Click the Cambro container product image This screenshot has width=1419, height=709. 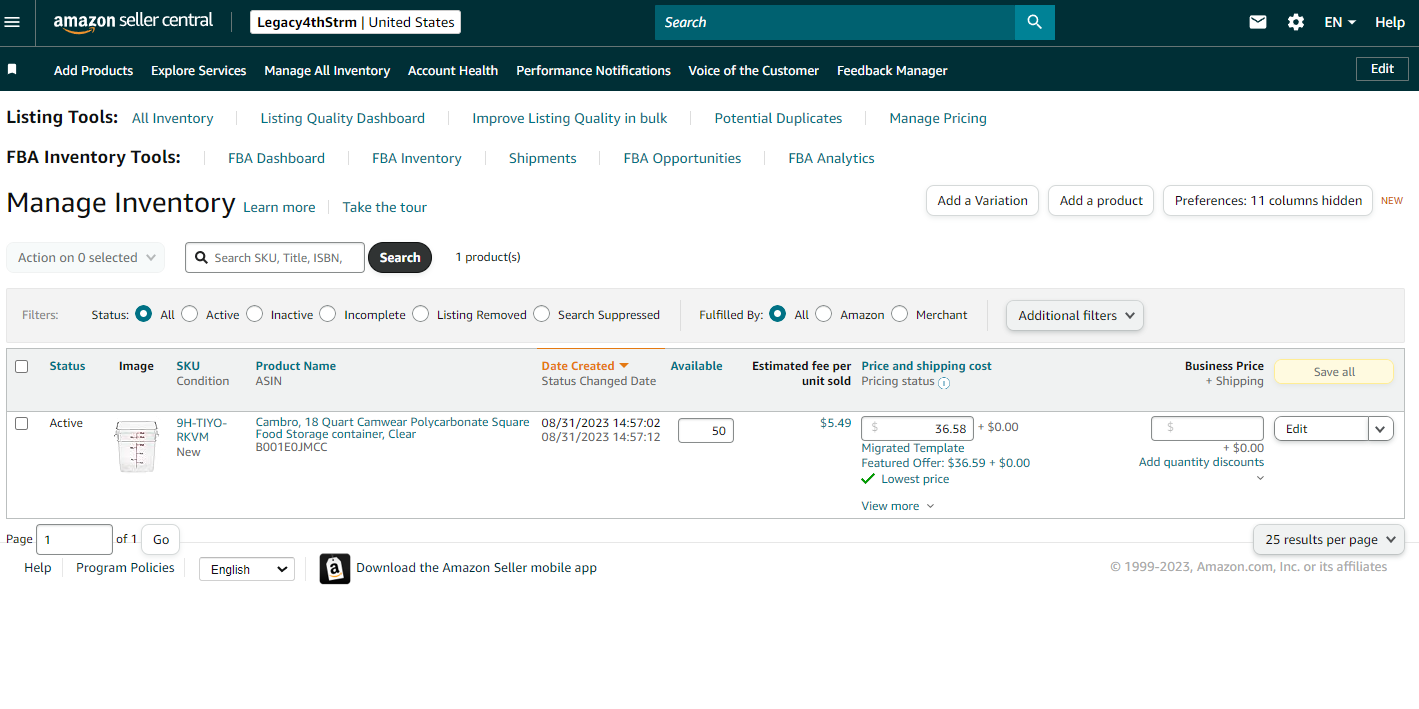coord(137,446)
